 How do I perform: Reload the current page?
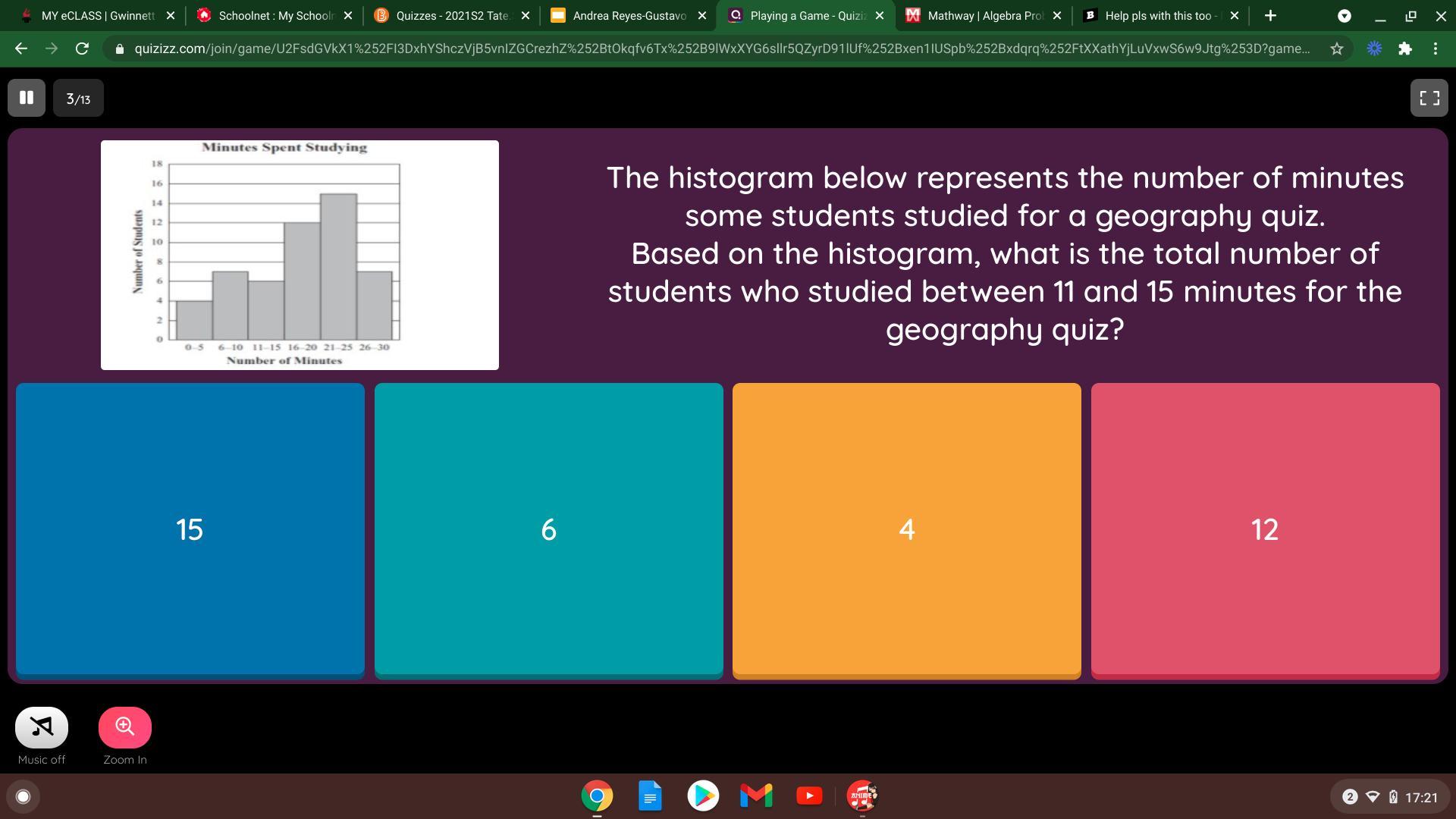[x=82, y=49]
